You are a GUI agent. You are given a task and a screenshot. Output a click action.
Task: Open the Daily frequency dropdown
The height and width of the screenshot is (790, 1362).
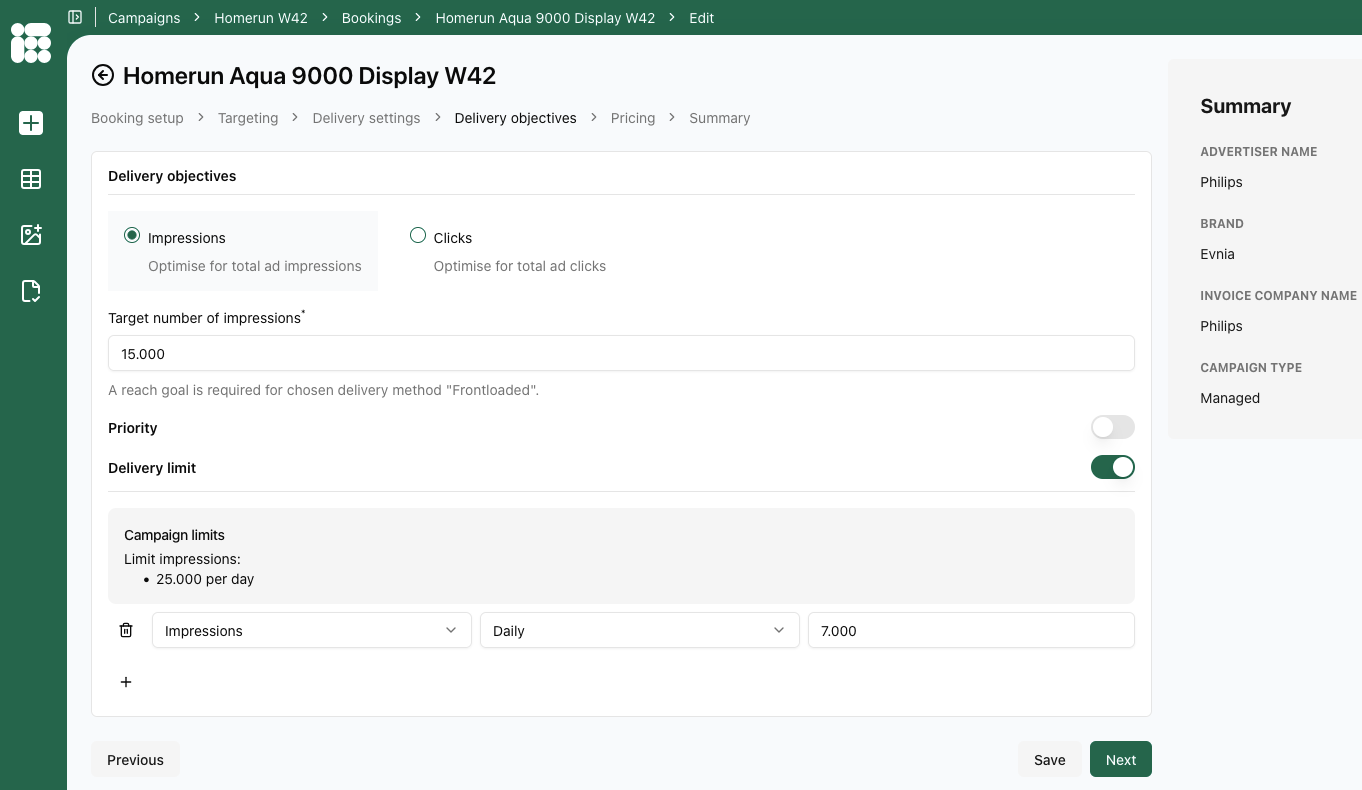pyautogui.click(x=640, y=630)
